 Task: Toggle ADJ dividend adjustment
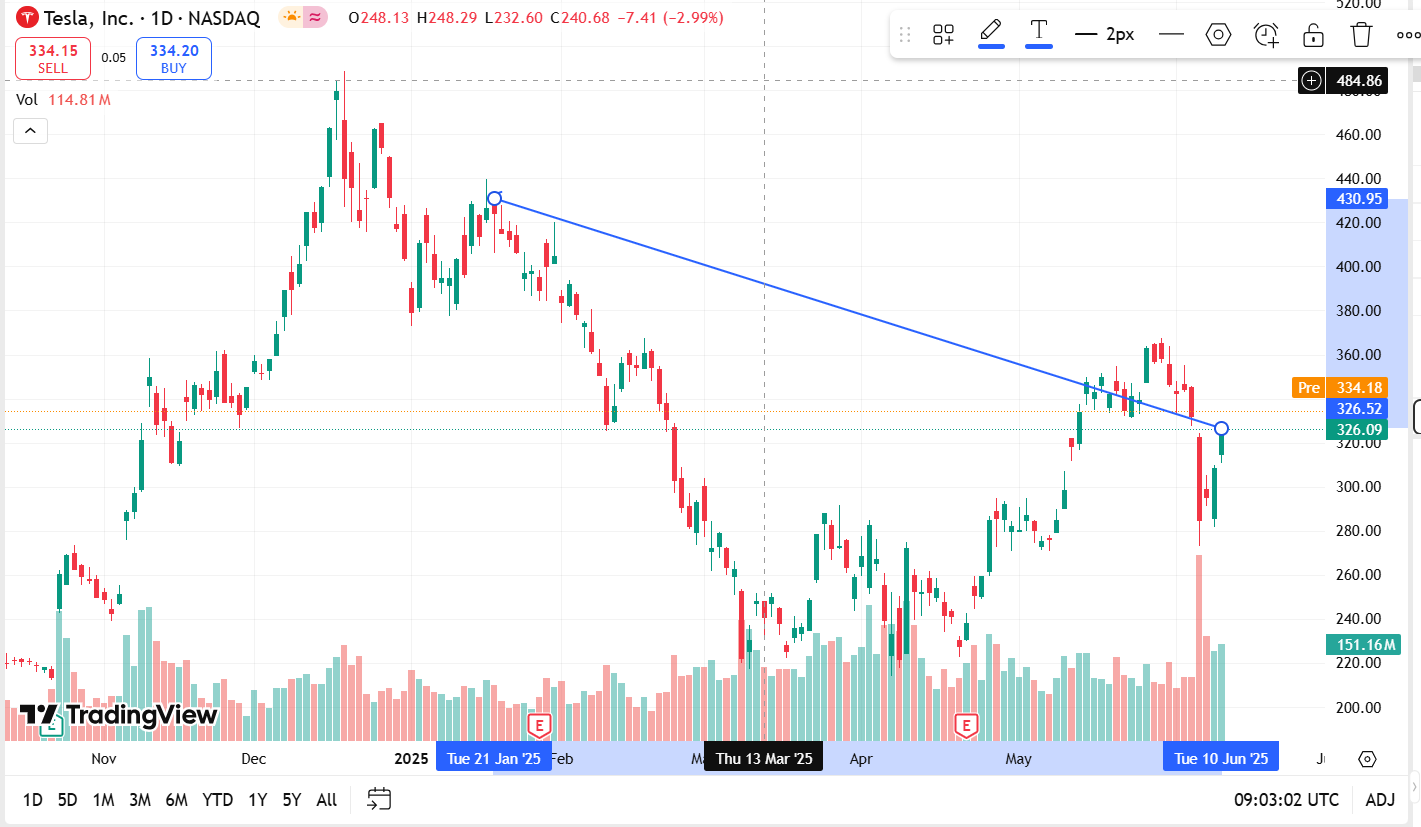click(x=1380, y=800)
